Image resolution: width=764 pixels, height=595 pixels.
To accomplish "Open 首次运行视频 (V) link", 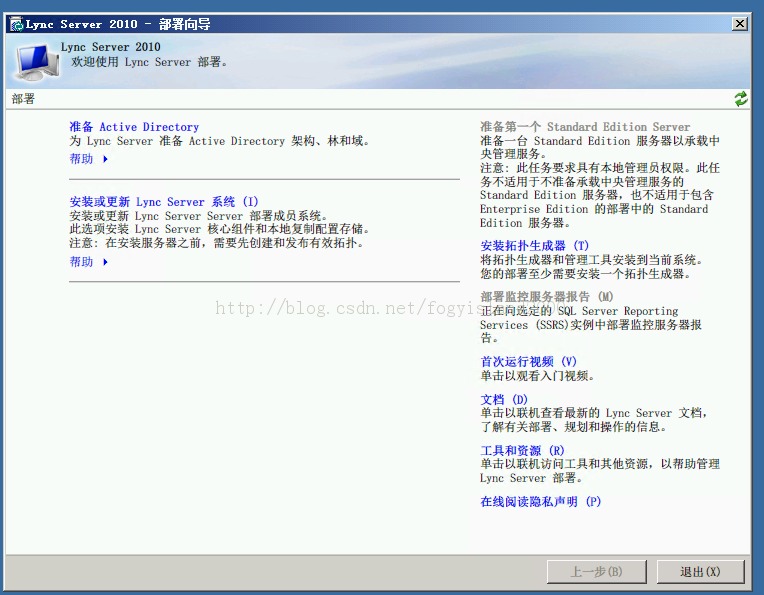I will [529, 362].
